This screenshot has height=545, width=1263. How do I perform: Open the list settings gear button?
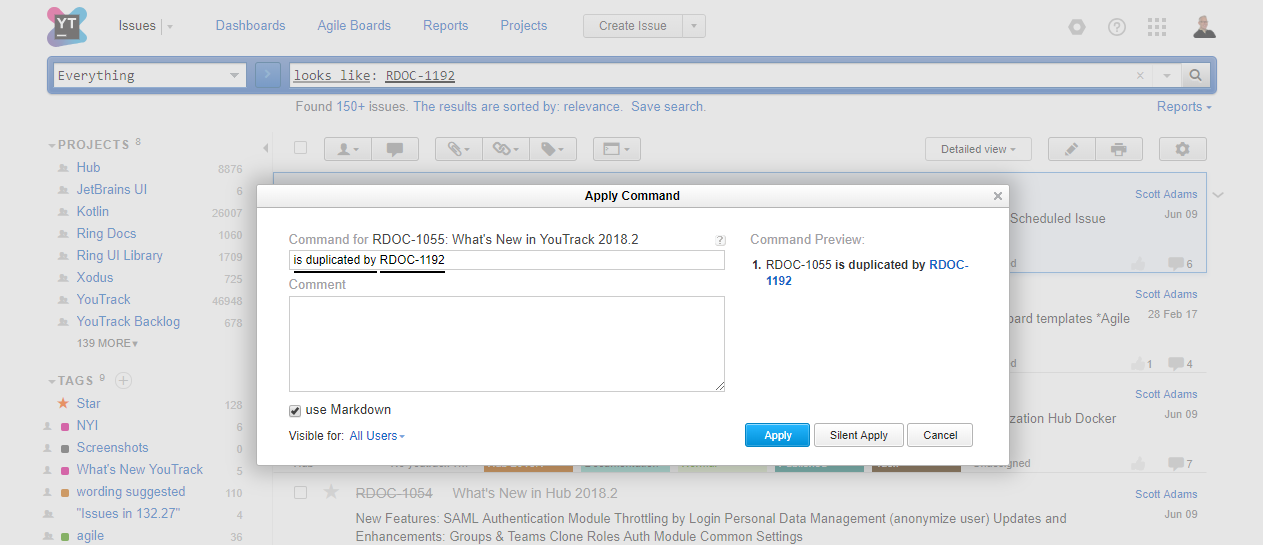click(x=1183, y=149)
